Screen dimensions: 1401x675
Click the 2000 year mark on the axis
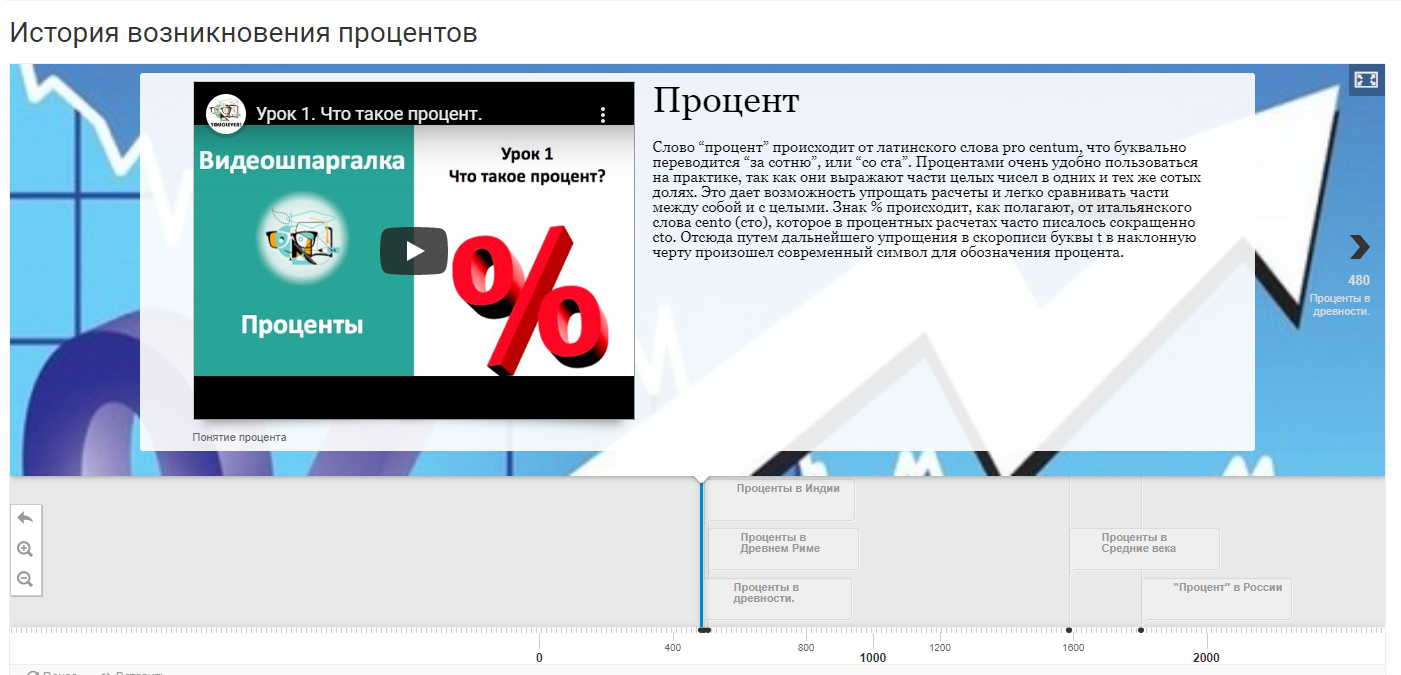tap(1206, 657)
